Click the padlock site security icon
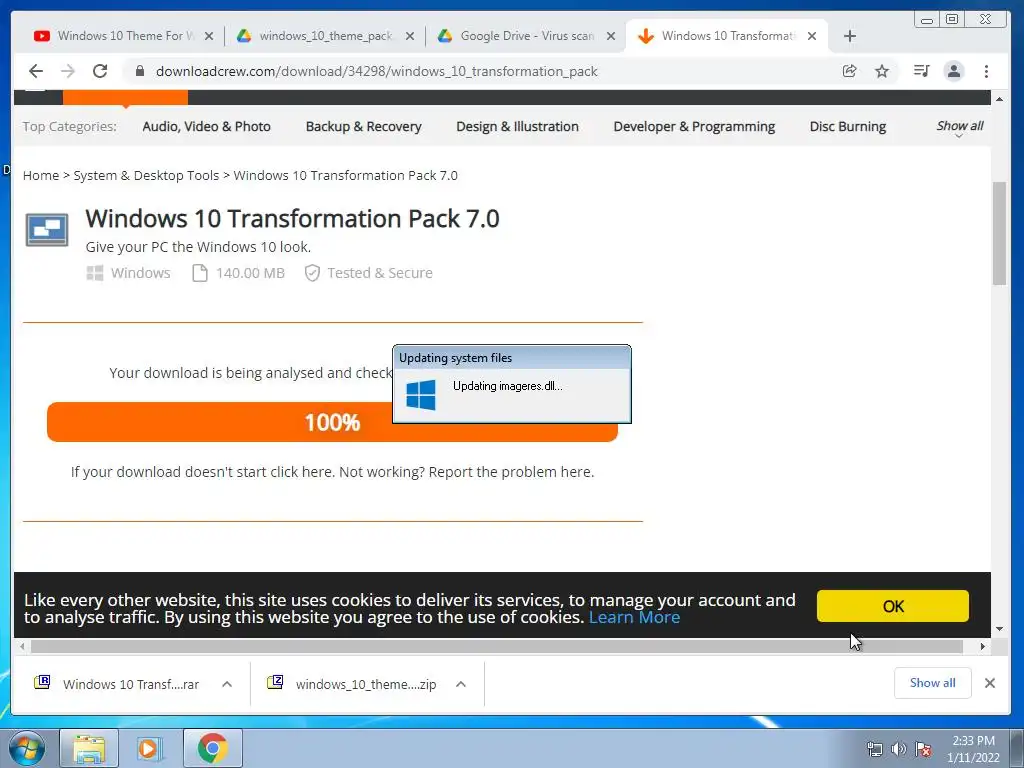 coord(139,71)
